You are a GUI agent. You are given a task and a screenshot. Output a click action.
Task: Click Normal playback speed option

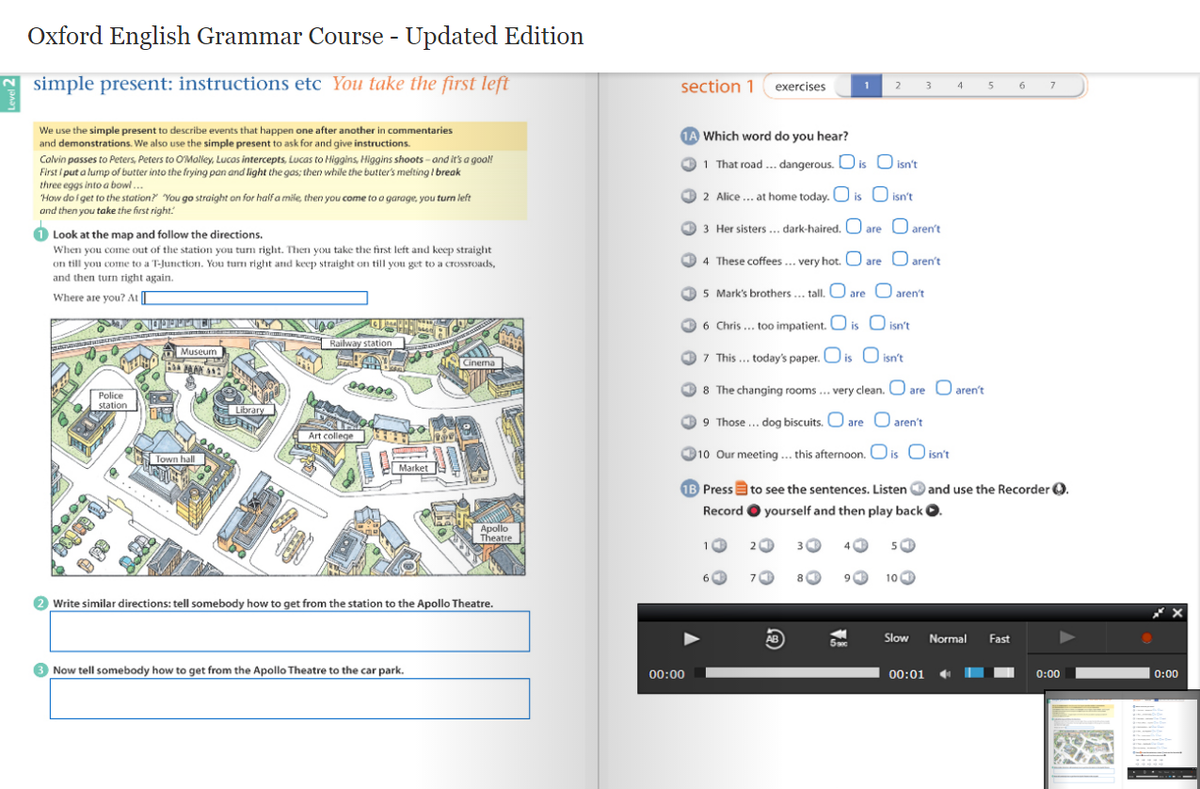point(947,637)
